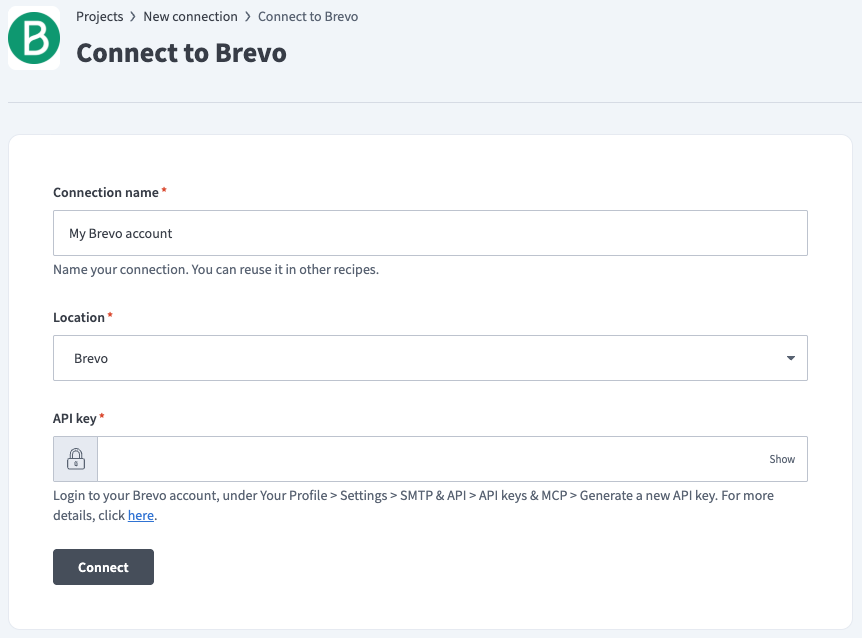862x638 pixels.
Task: Open Projects from the breadcrumb
Action: (x=98, y=16)
